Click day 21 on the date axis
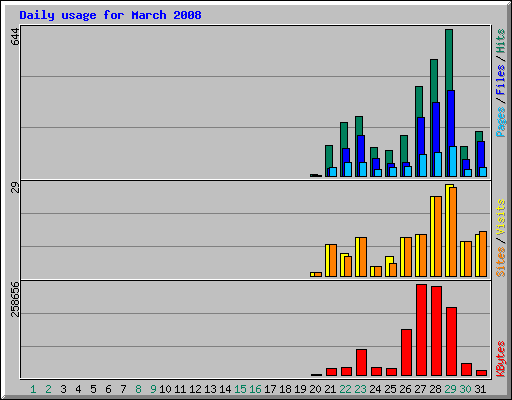Screen dimensions: 512x400 click(330, 389)
